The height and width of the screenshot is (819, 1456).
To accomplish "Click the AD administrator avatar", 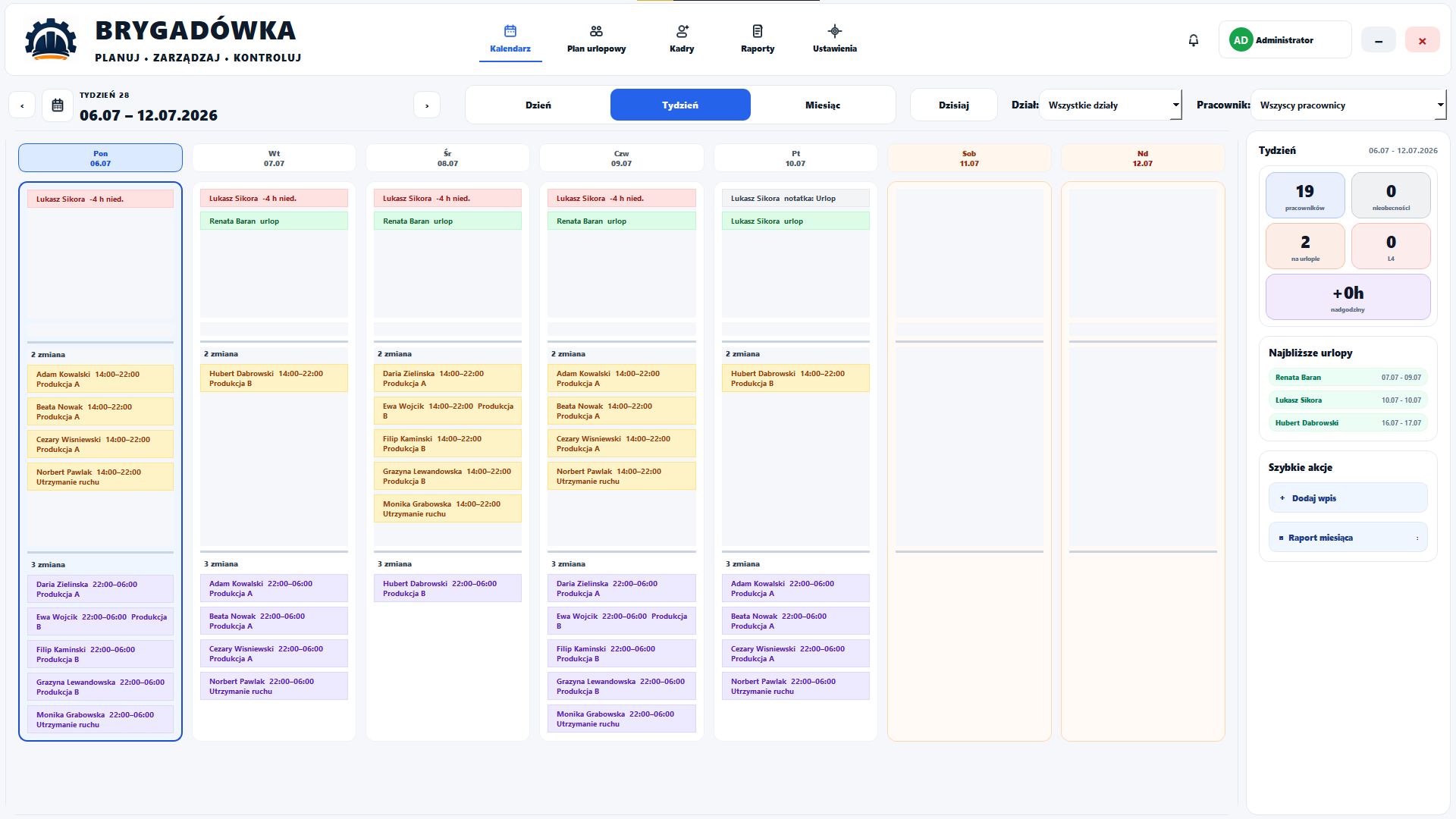I will (1241, 40).
